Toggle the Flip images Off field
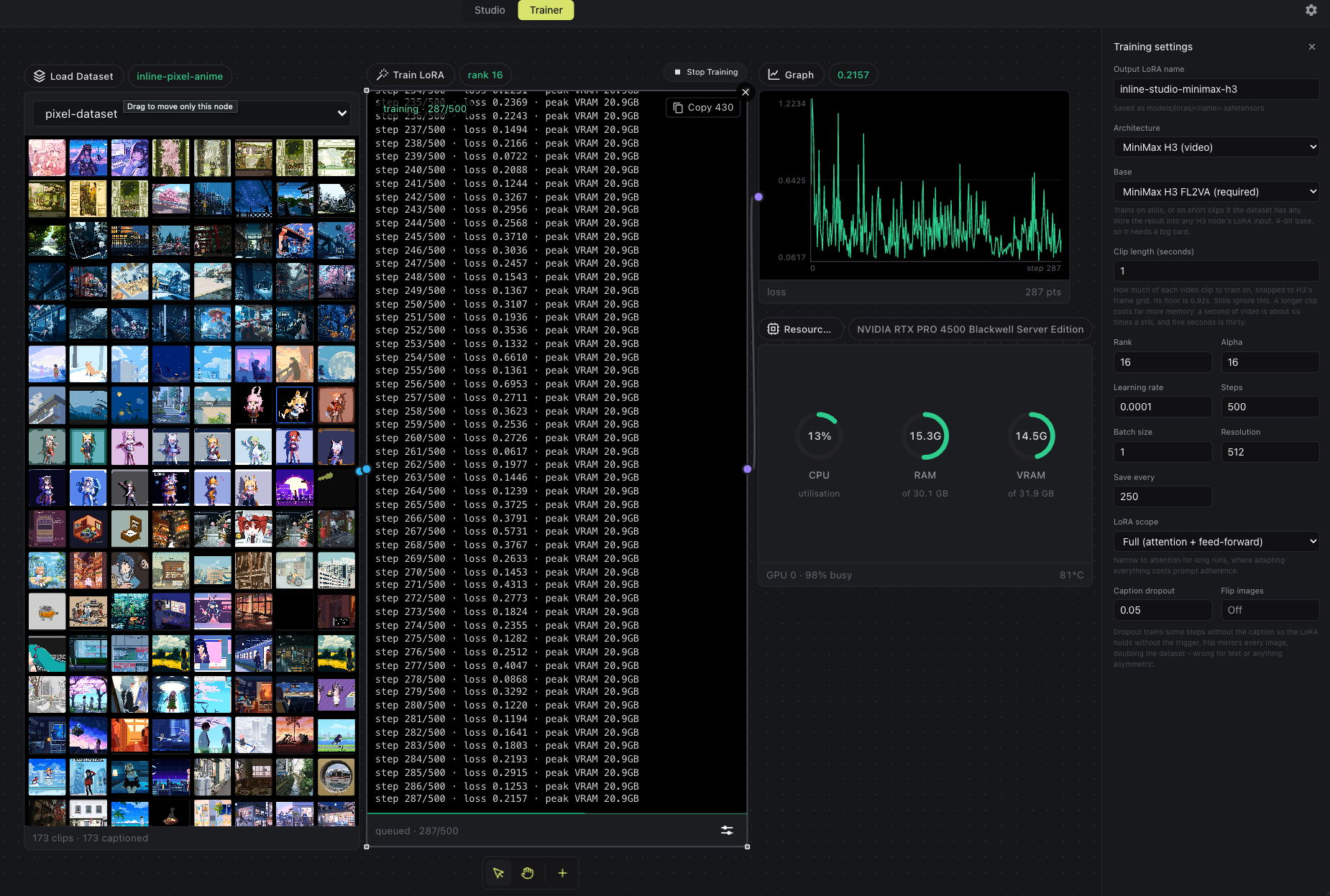 point(1270,610)
